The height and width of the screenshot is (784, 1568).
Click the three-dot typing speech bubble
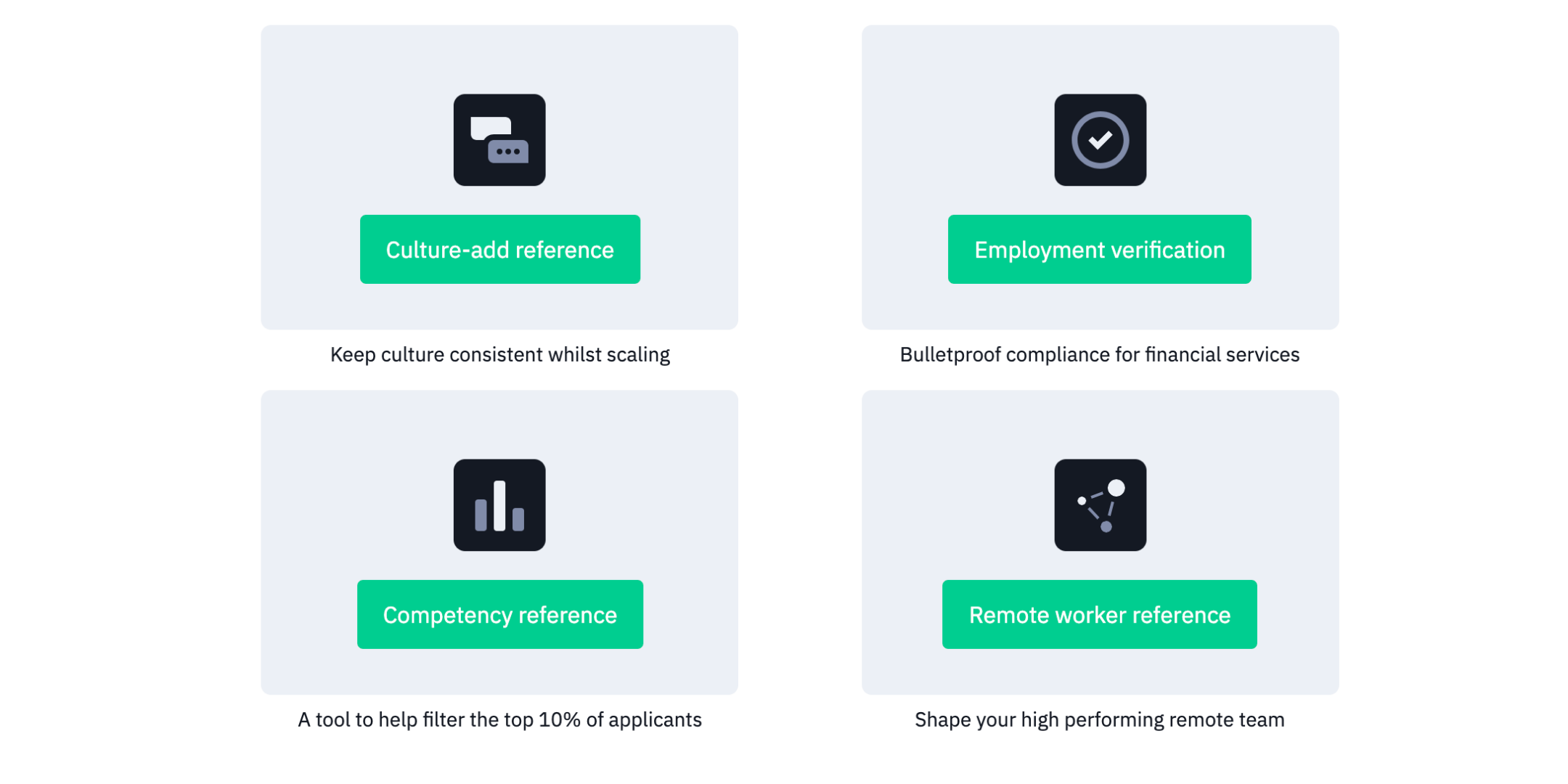pyautogui.click(x=507, y=151)
